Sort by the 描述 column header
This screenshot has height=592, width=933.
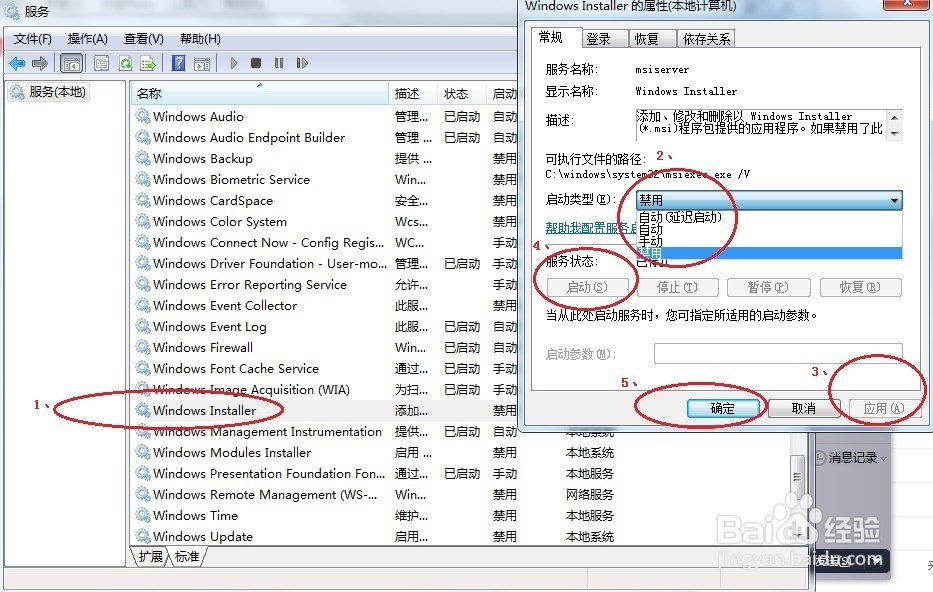coord(413,93)
